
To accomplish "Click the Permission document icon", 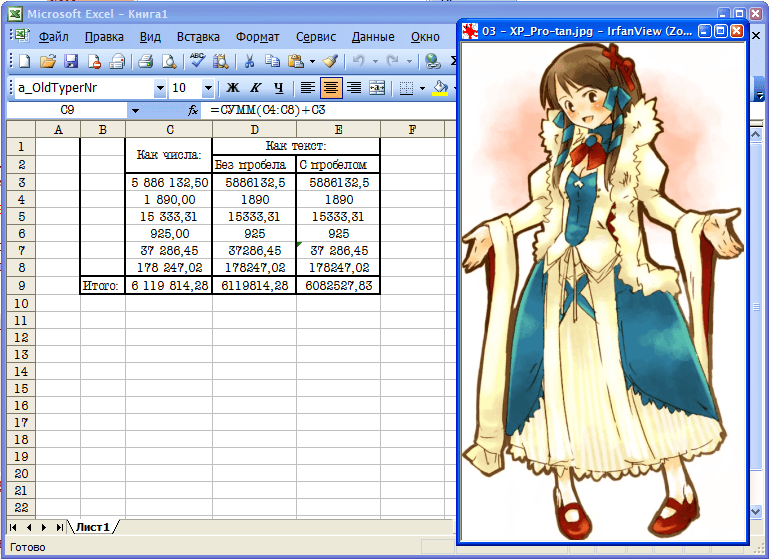I will tap(94, 61).
